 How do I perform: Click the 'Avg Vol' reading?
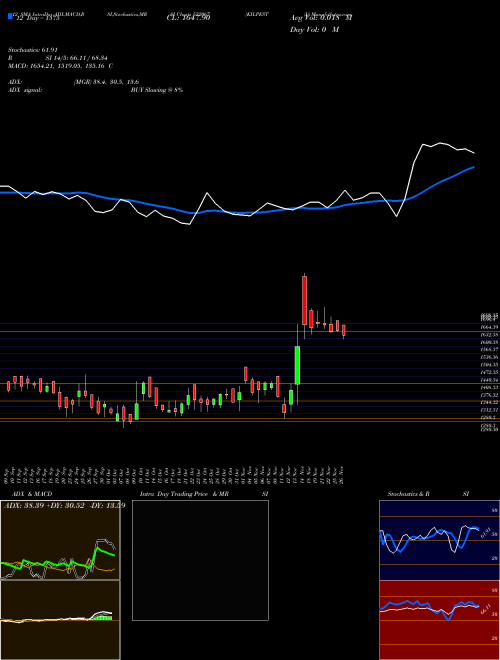tap(321, 18)
